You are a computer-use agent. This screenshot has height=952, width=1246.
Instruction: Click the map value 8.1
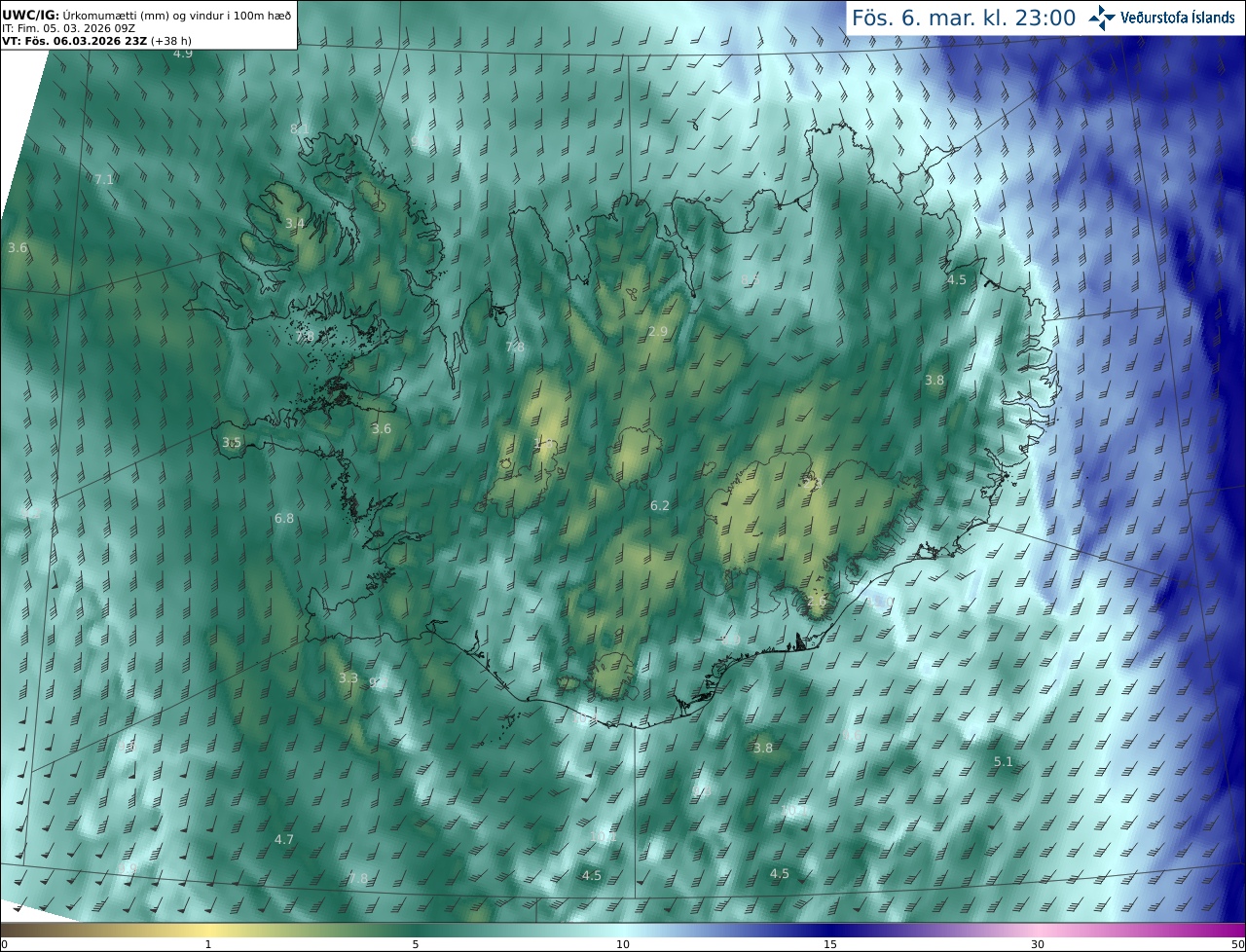pyautogui.click(x=300, y=128)
